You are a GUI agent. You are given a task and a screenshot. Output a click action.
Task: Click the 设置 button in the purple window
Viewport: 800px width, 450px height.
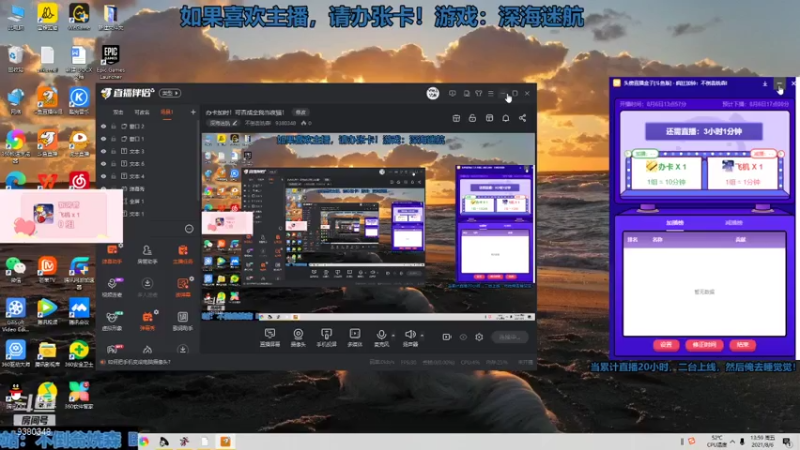coord(666,345)
